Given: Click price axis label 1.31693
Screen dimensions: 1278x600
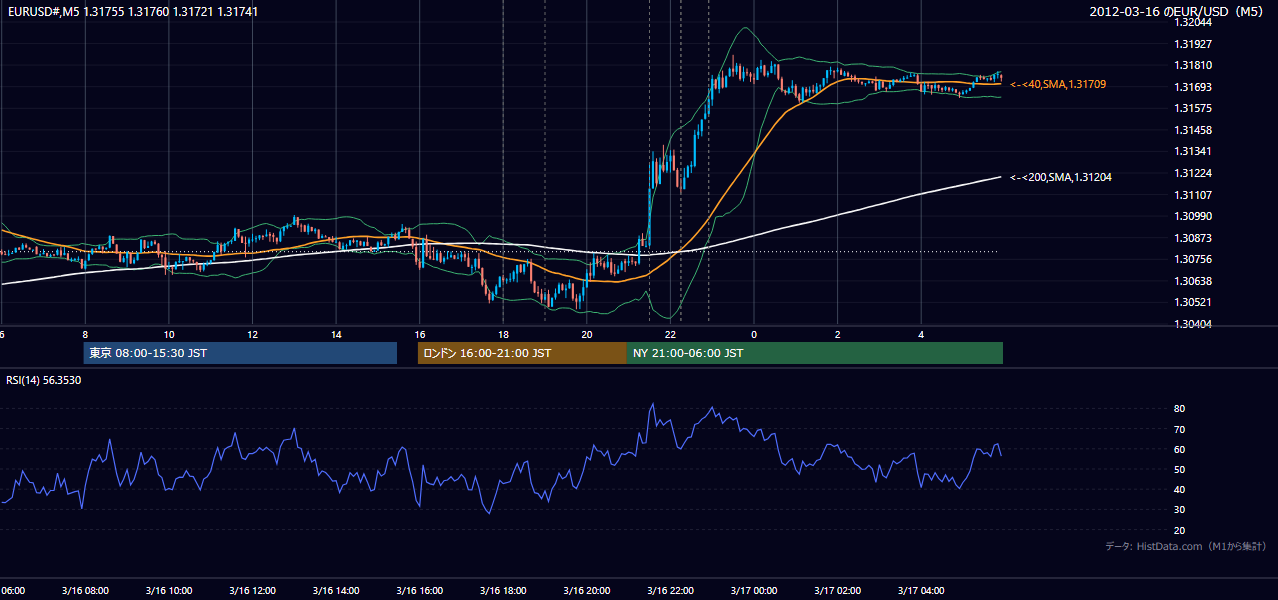Looking at the screenshot, I should click(1193, 87).
